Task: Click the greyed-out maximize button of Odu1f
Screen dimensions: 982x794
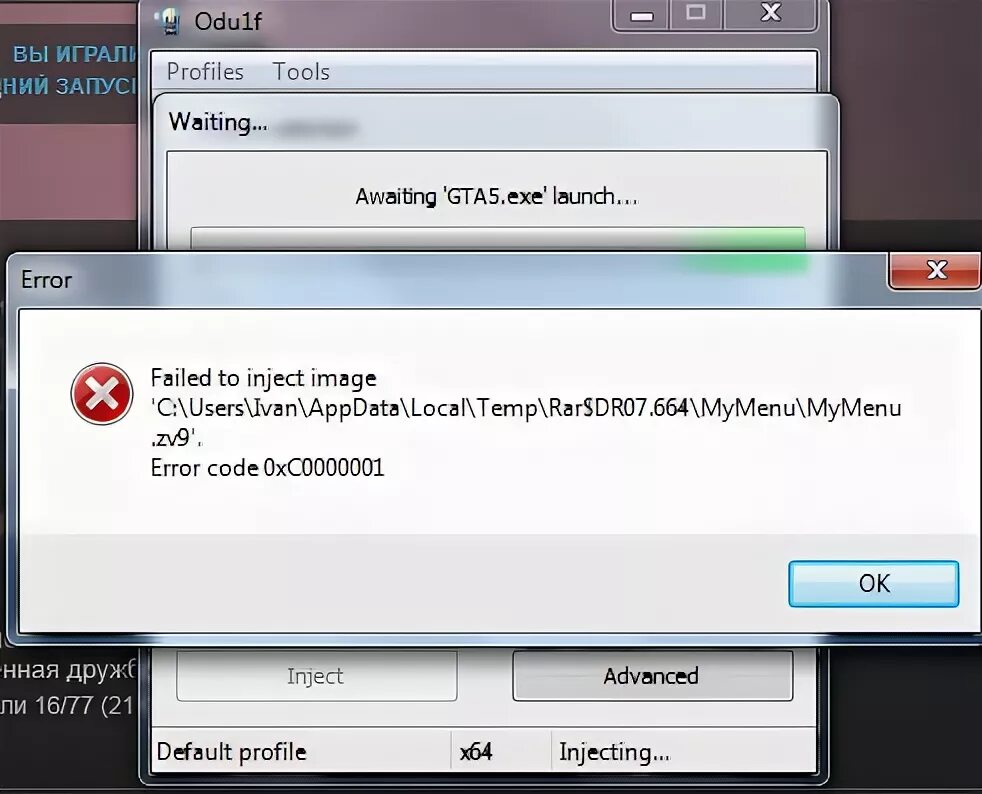Action: pos(696,14)
